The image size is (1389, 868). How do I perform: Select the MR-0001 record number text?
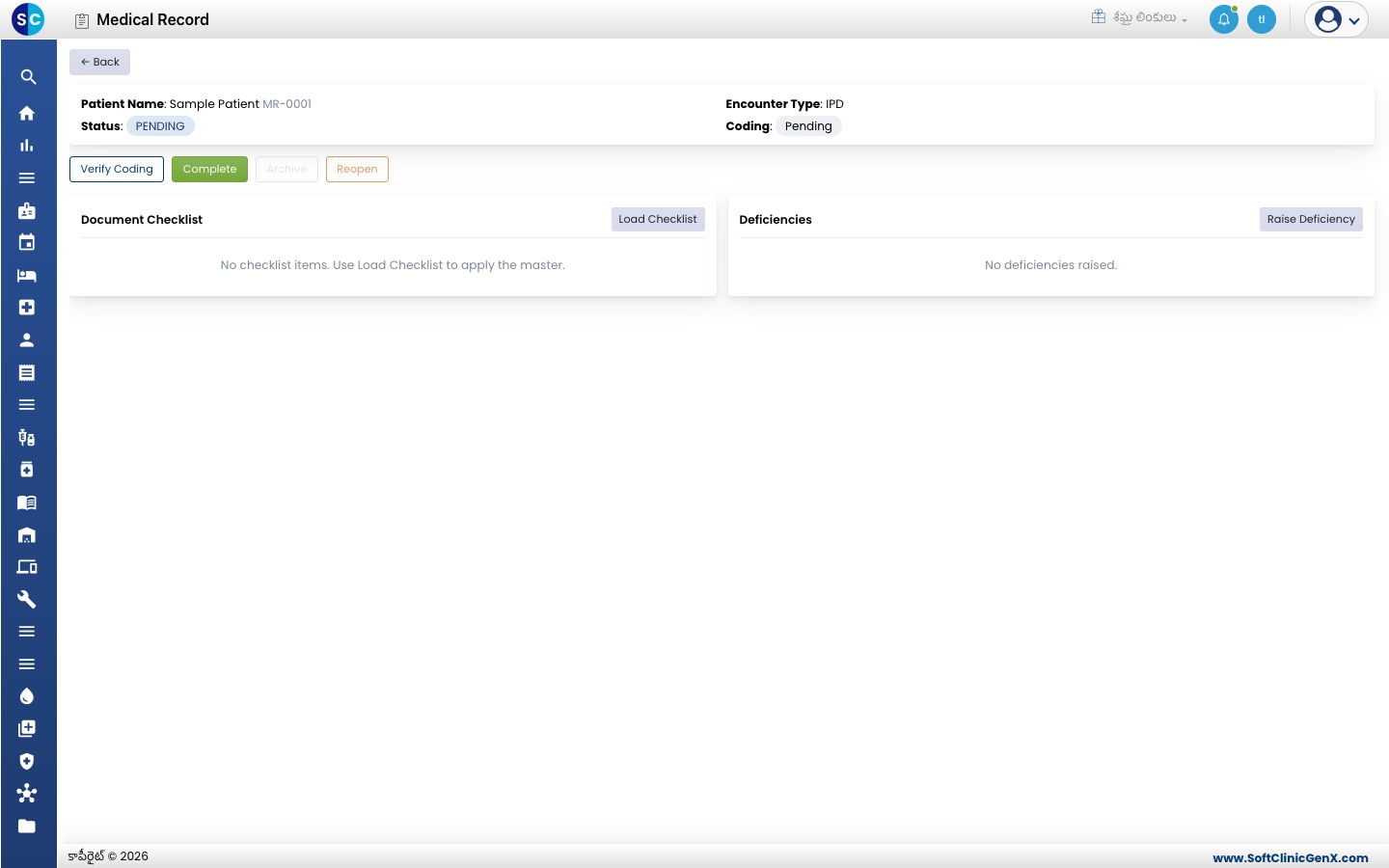pyautogui.click(x=287, y=104)
